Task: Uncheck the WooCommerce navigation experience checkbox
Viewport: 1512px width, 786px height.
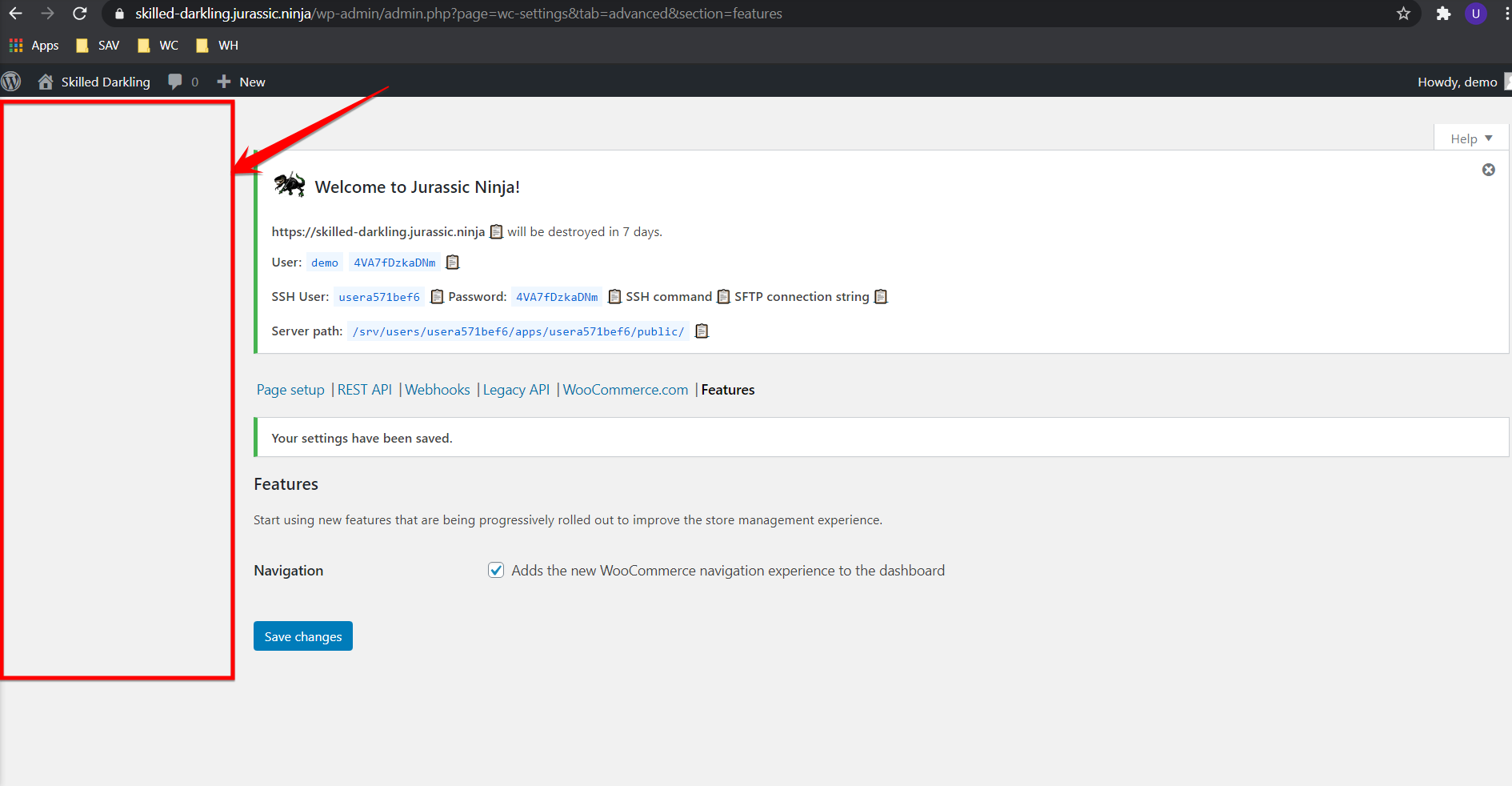Action: (496, 570)
